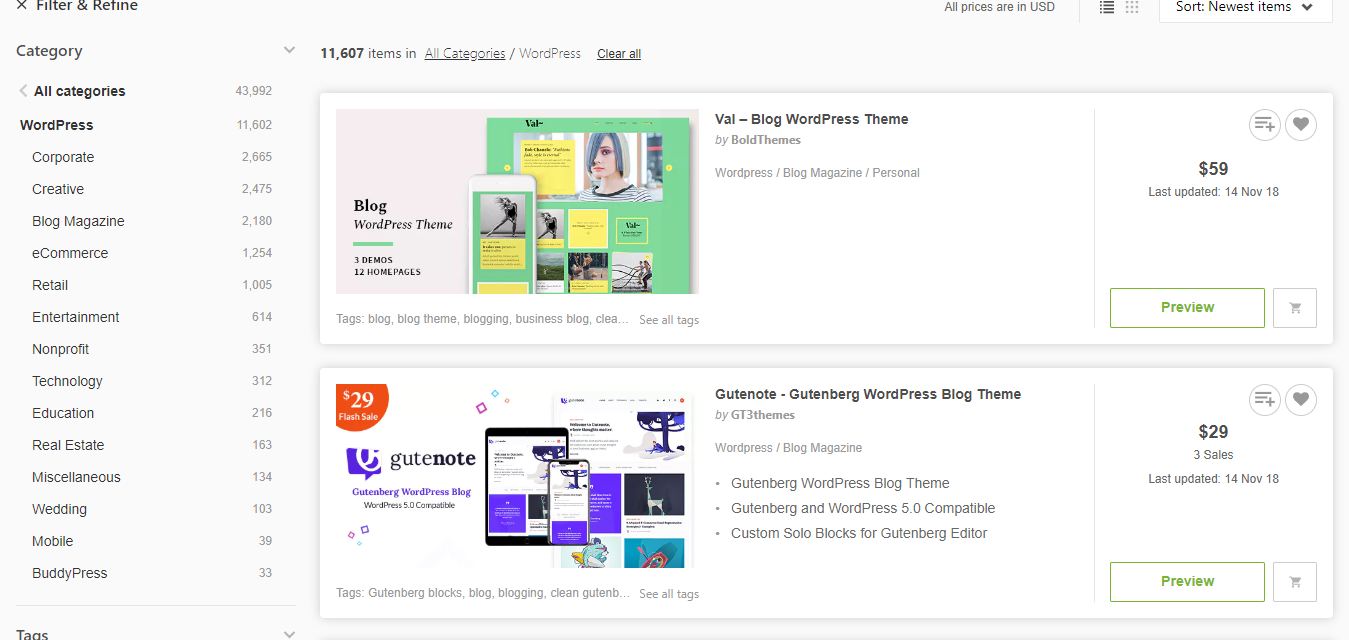Image resolution: width=1349 pixels, height=640 pixels.
Task: Select the Blog Magazine category
Action: click(78, 221)
